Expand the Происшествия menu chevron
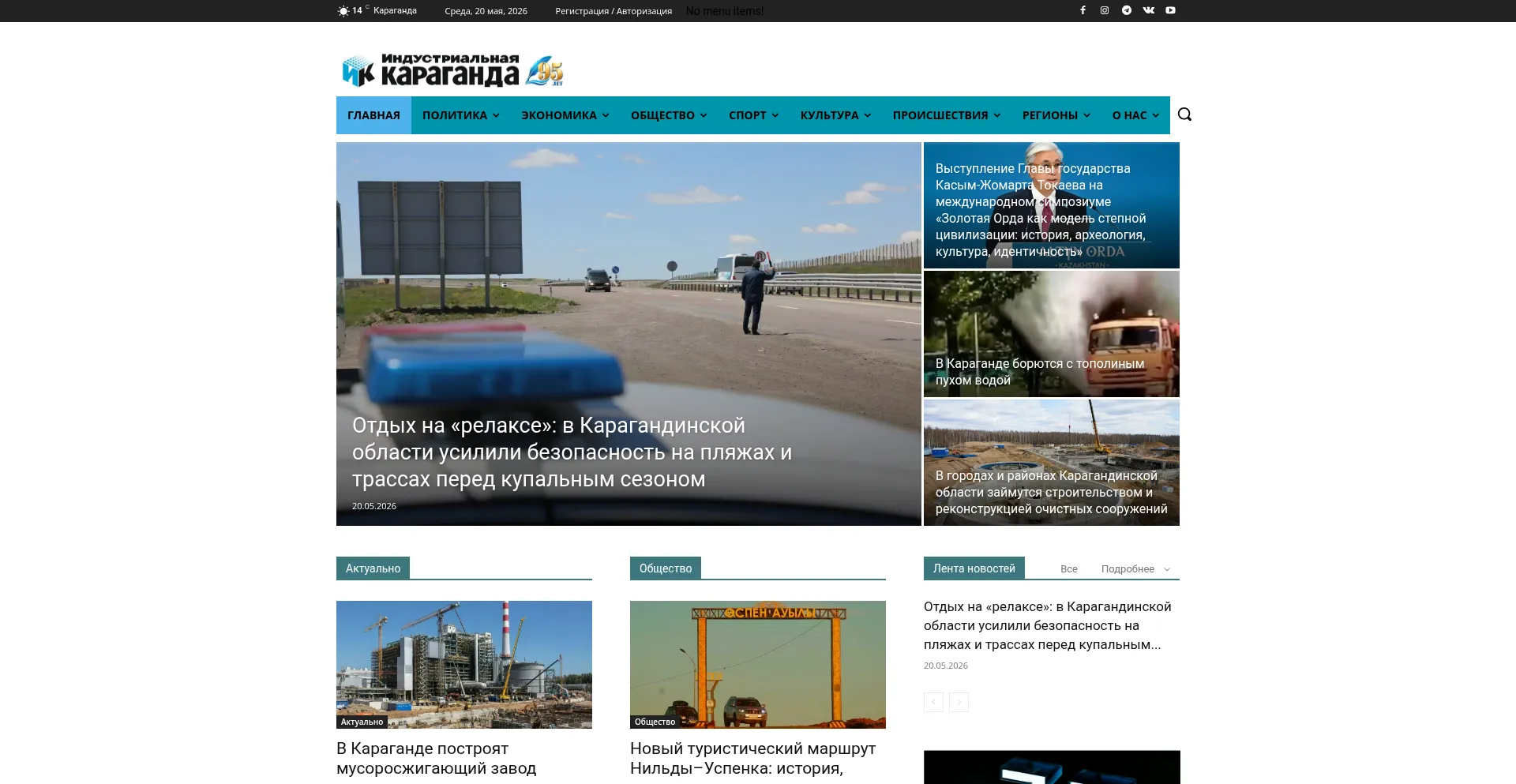This screenshot has height=784, width=1516. coord(997,115)
